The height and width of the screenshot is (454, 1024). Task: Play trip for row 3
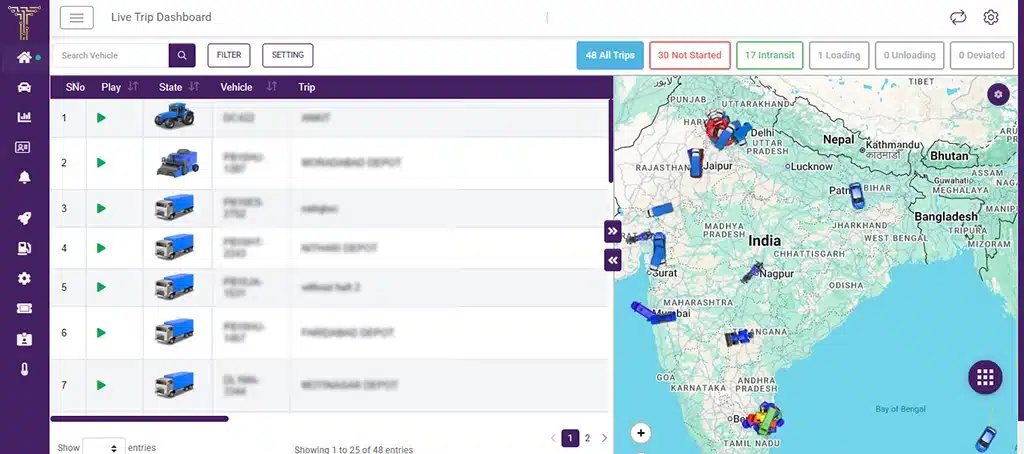(101, 208)
